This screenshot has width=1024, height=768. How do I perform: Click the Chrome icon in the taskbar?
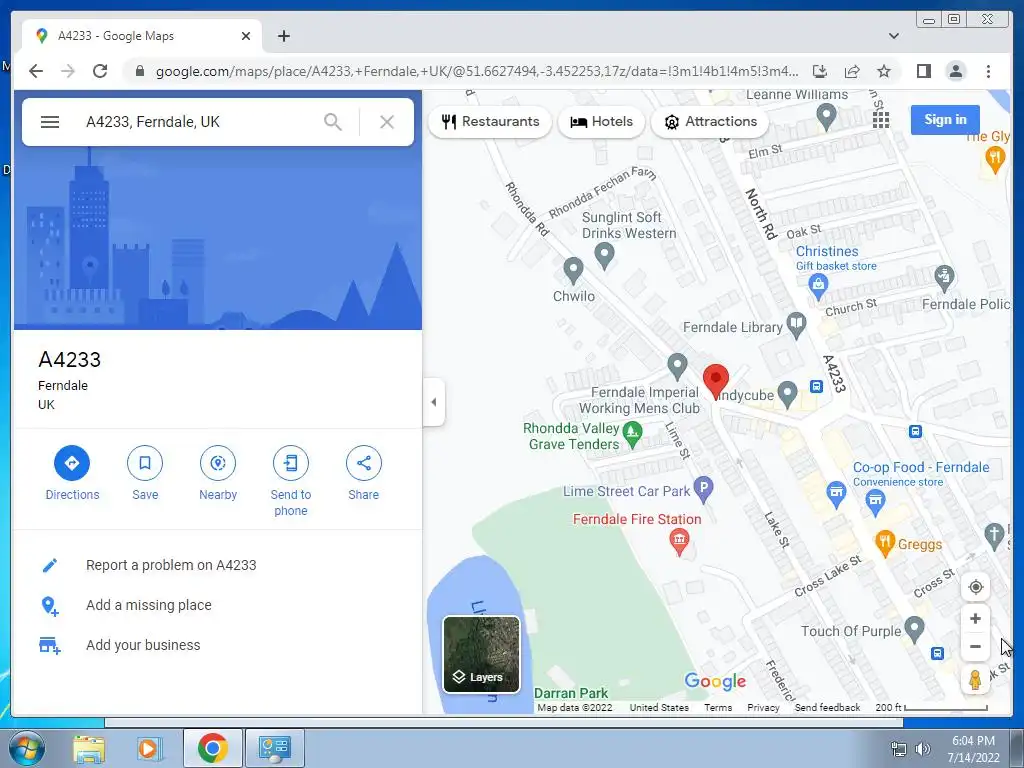click(x=212, y=748)
